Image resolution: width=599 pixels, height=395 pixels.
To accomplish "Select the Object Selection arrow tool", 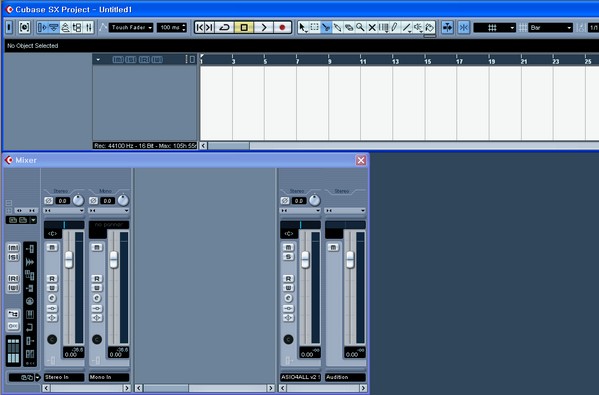I will (303, 28).
